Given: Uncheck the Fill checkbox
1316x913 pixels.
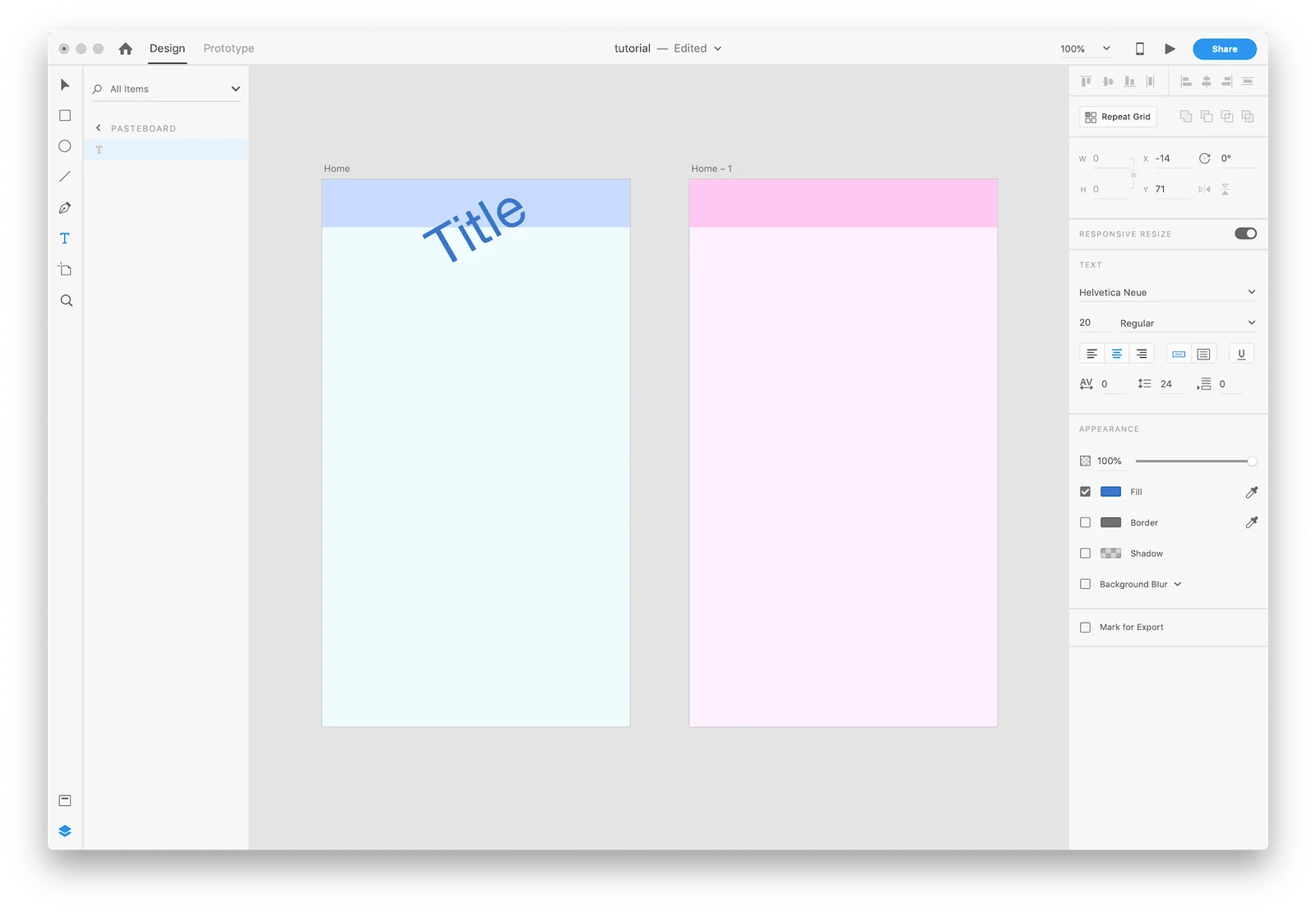Looking at the screenshot, I should click(x=1085, y=492).
